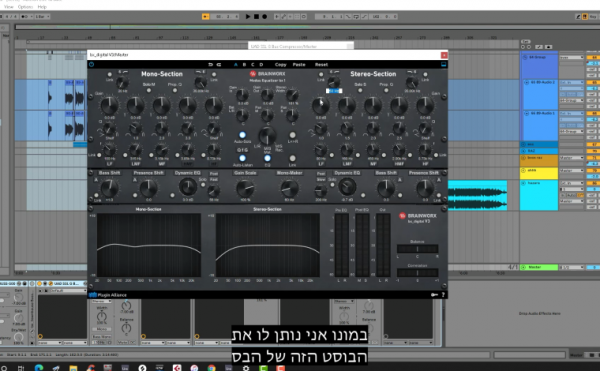Click the Gain Out knob
The height and width of the screenshot is (371, 600).
click(x=267, y=94)
